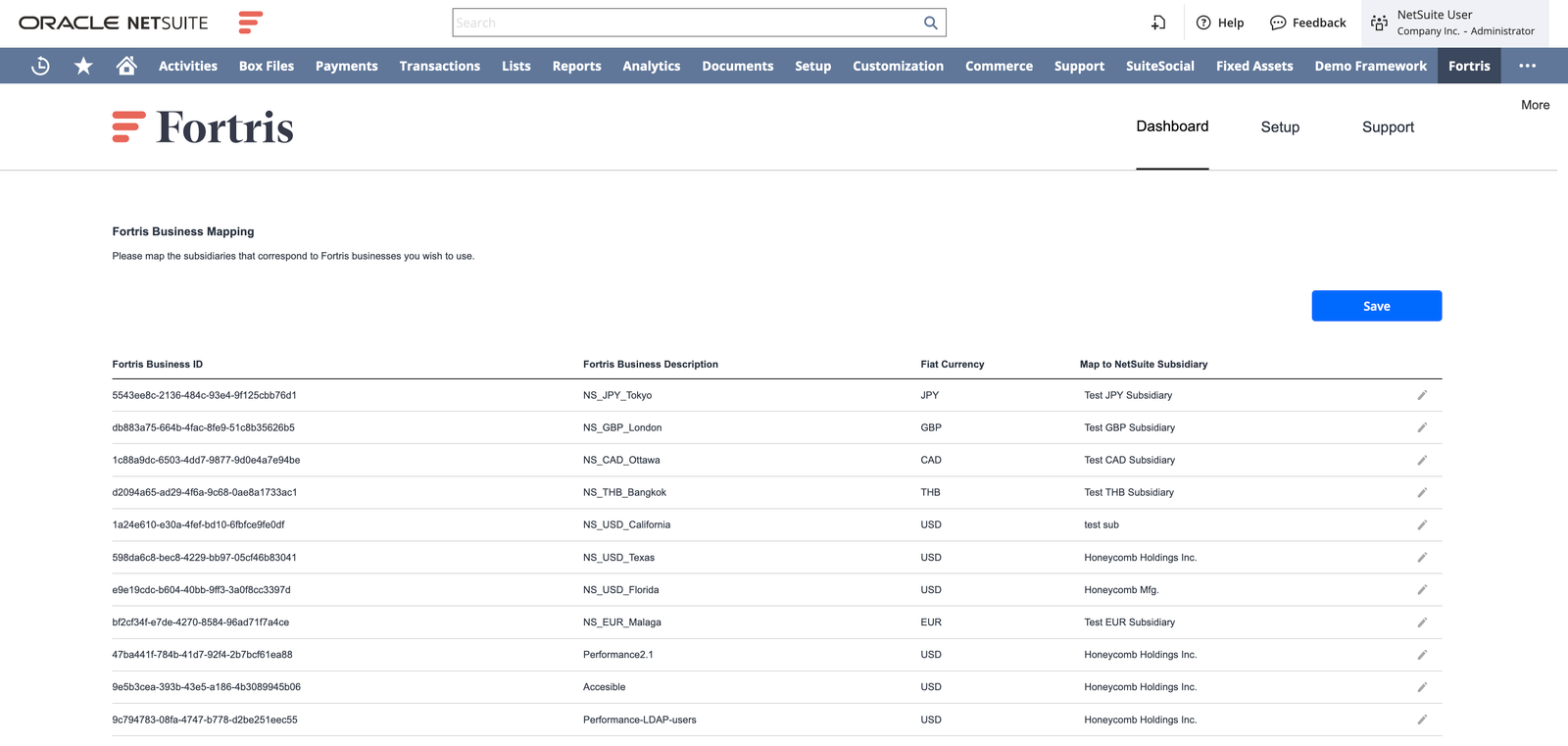
Task: Open the Activities menu
Action: tap(188, 66)
